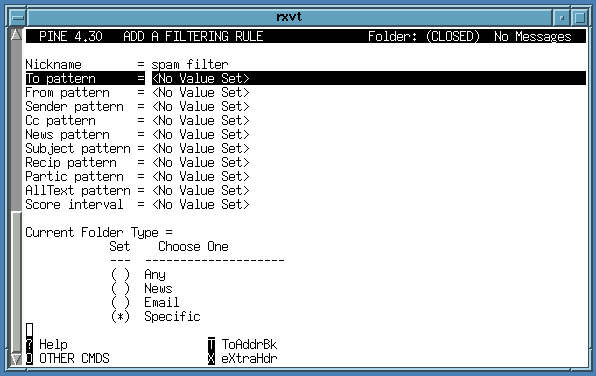
Task: Maximize the rxvt window
Action: pos(579,17)
